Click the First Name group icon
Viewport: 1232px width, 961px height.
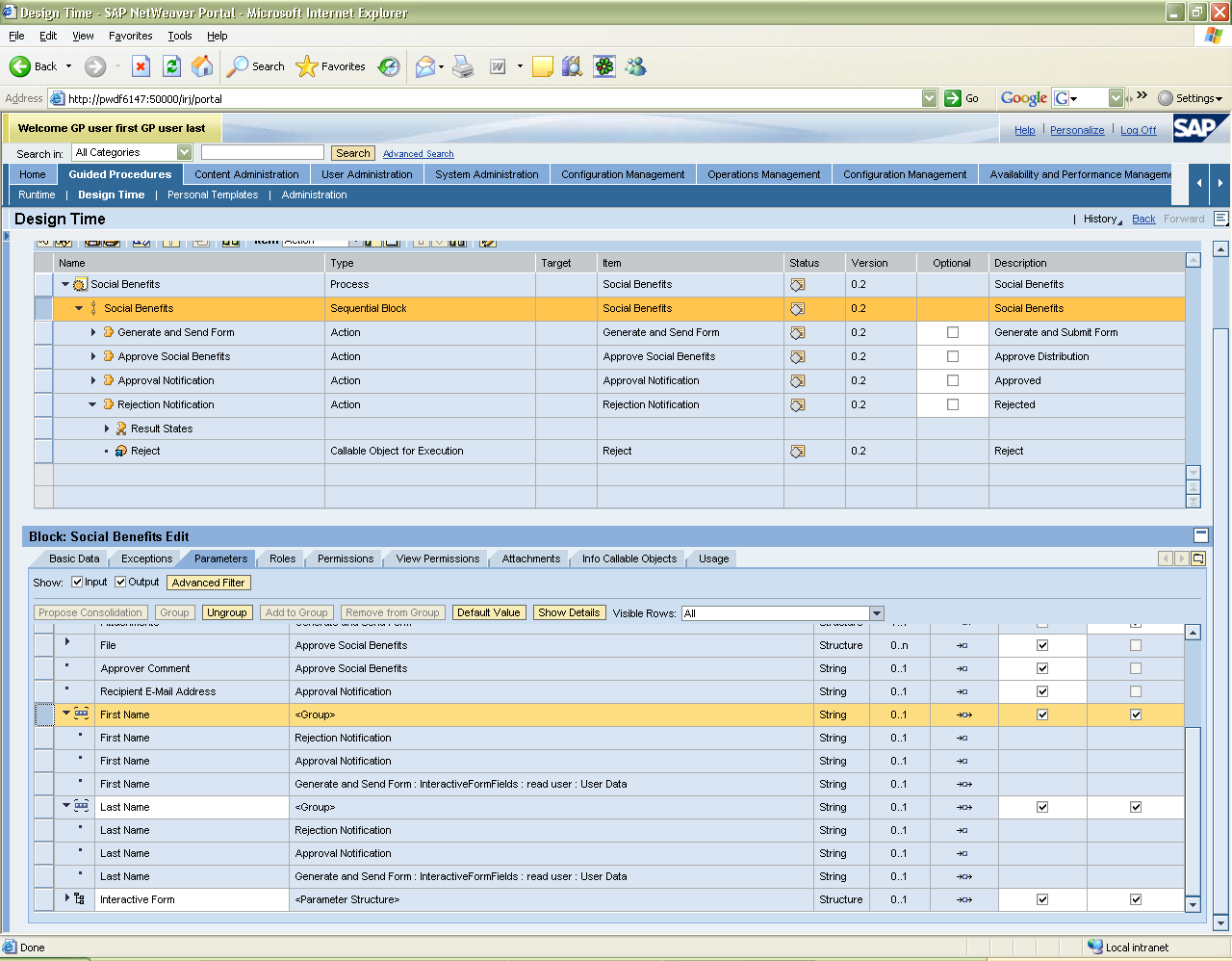click(82, 714)
